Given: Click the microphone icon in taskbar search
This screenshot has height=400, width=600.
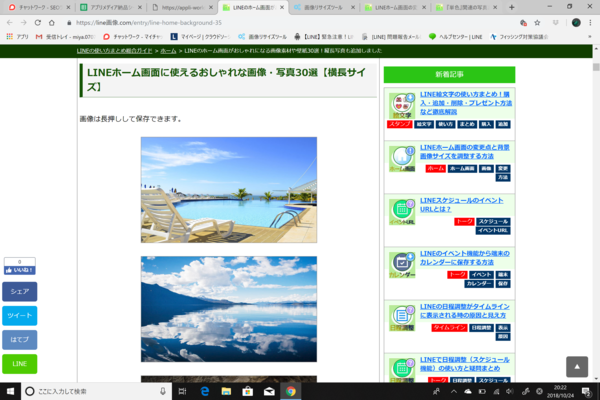Looking at the screenshot, I should (x=163, y=391).
